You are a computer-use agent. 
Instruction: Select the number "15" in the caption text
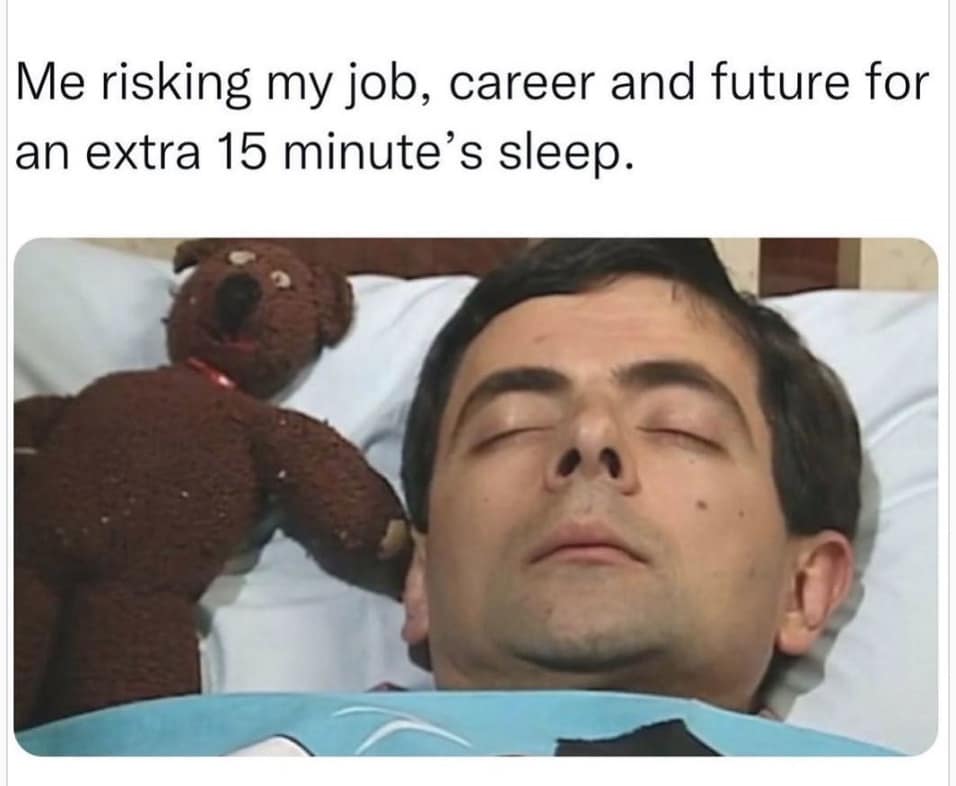tap(240, 151)
